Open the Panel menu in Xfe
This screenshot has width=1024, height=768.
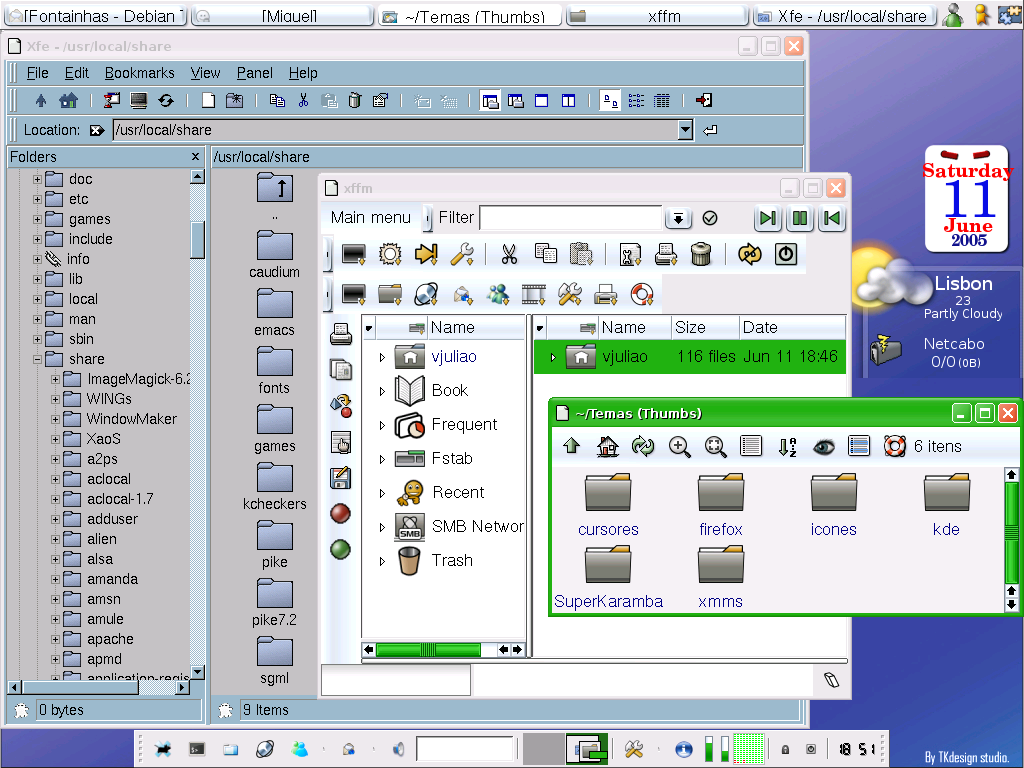[x=255, y=73]
